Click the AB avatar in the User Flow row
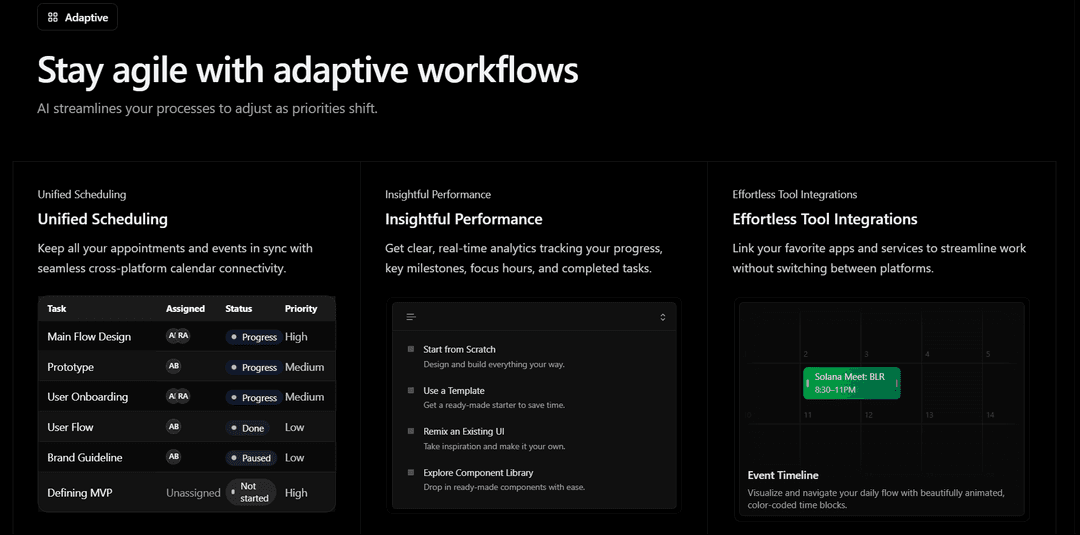The image size is (1080, 535). 174,427
